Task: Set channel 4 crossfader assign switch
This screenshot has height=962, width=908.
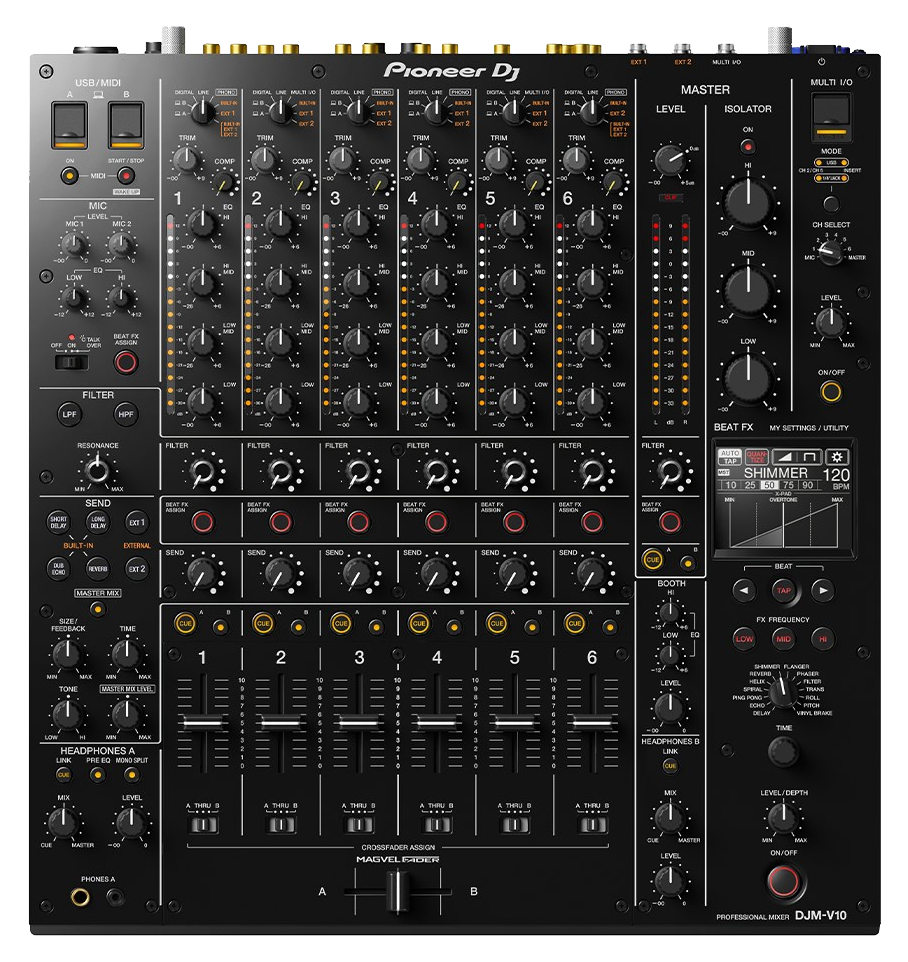Action: click(437, 825)
